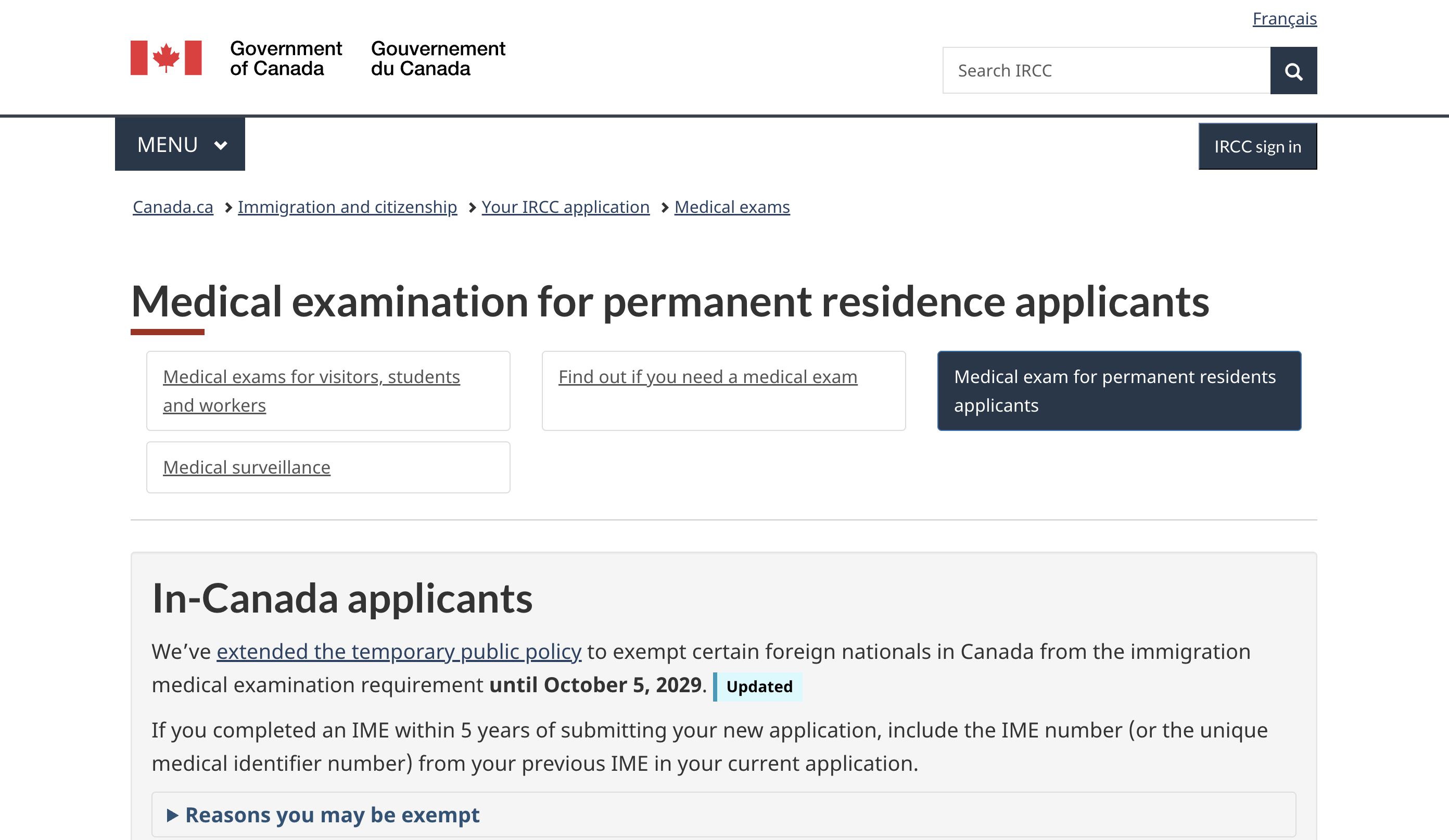Open the MENU dropdown
Image resolution: width=1449 pixels, height=840 pixels.
pyautogui.click(x=180, y=144)
